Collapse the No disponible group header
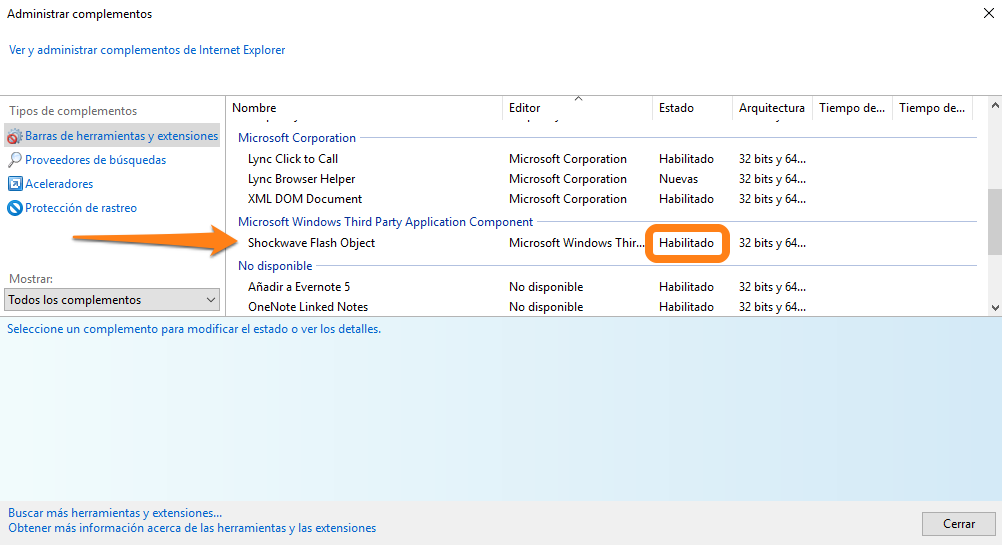Viewport: 1002px width, 545px height. (275, 266)
